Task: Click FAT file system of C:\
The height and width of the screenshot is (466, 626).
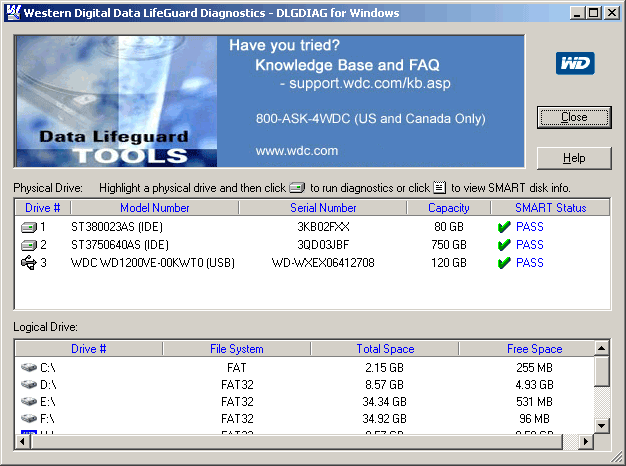Action: click(x=237, y=367)
